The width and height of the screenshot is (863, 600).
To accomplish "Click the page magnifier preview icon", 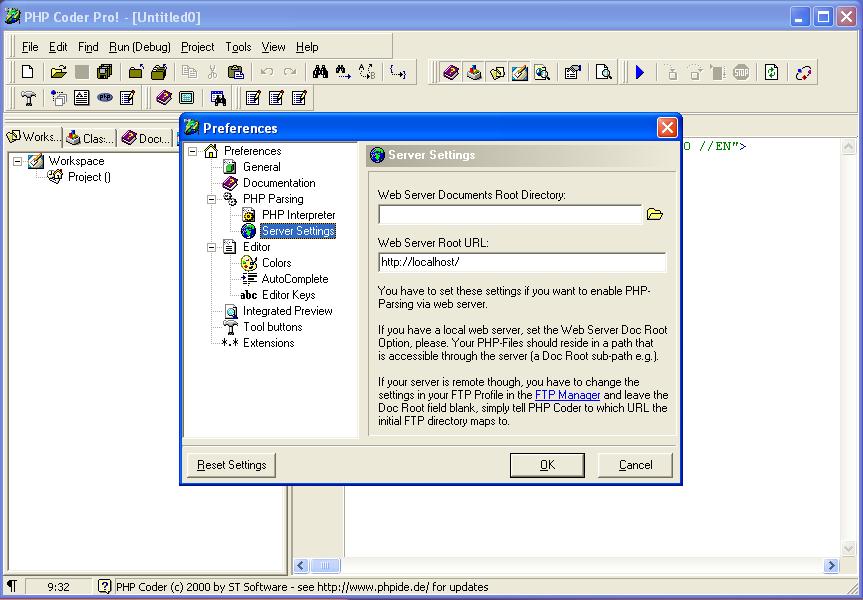I will (x=604, y=72).
